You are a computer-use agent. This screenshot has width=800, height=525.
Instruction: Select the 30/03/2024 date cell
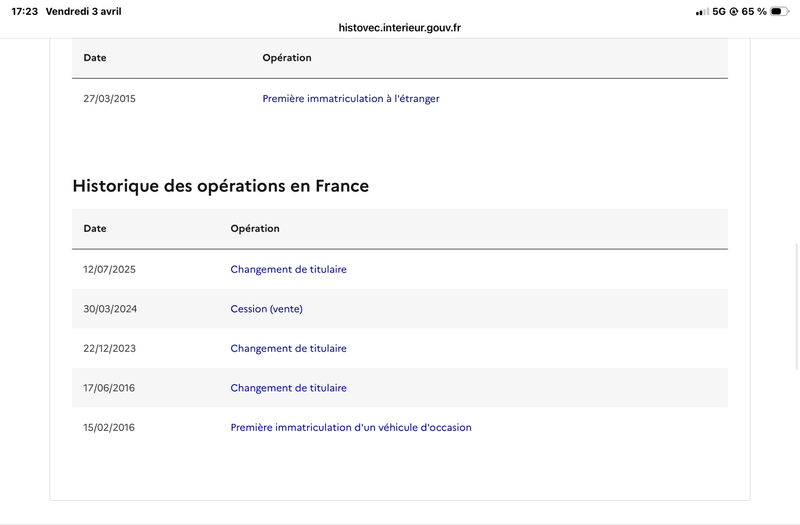tap(110, 309)
